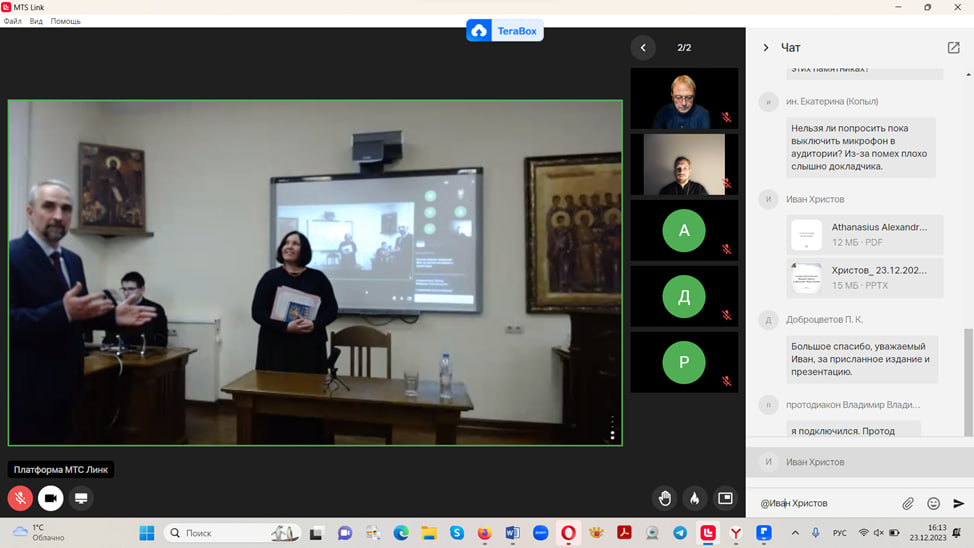Open the Помощь menu
Screen dimensions: 974x548
66,21
